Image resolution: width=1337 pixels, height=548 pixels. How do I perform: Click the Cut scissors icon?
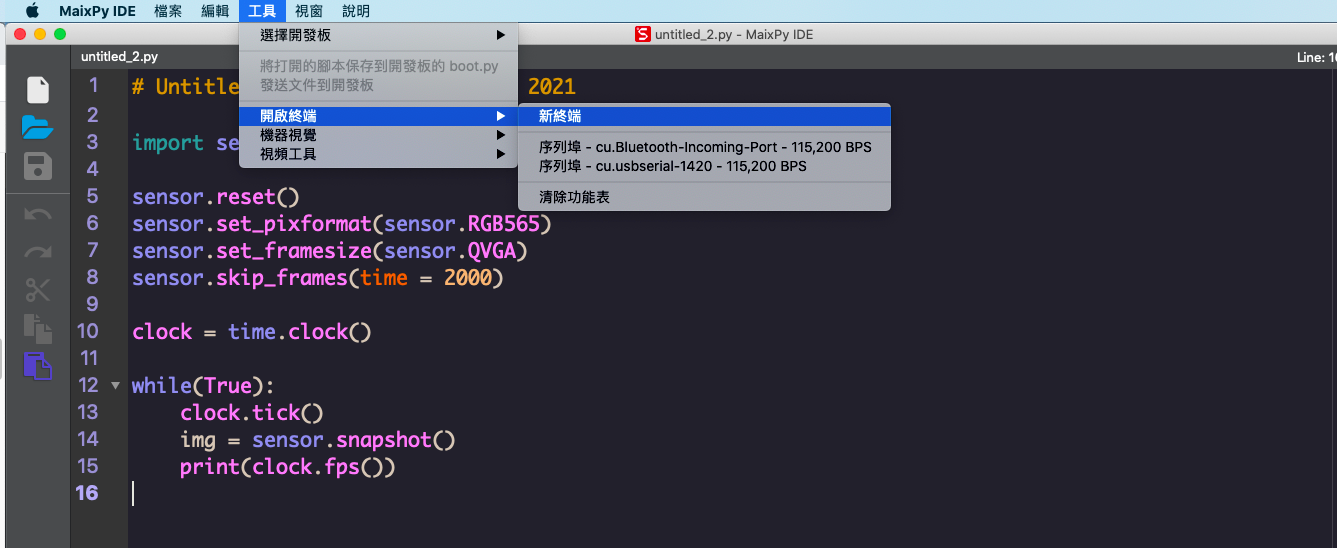point(37,290)
